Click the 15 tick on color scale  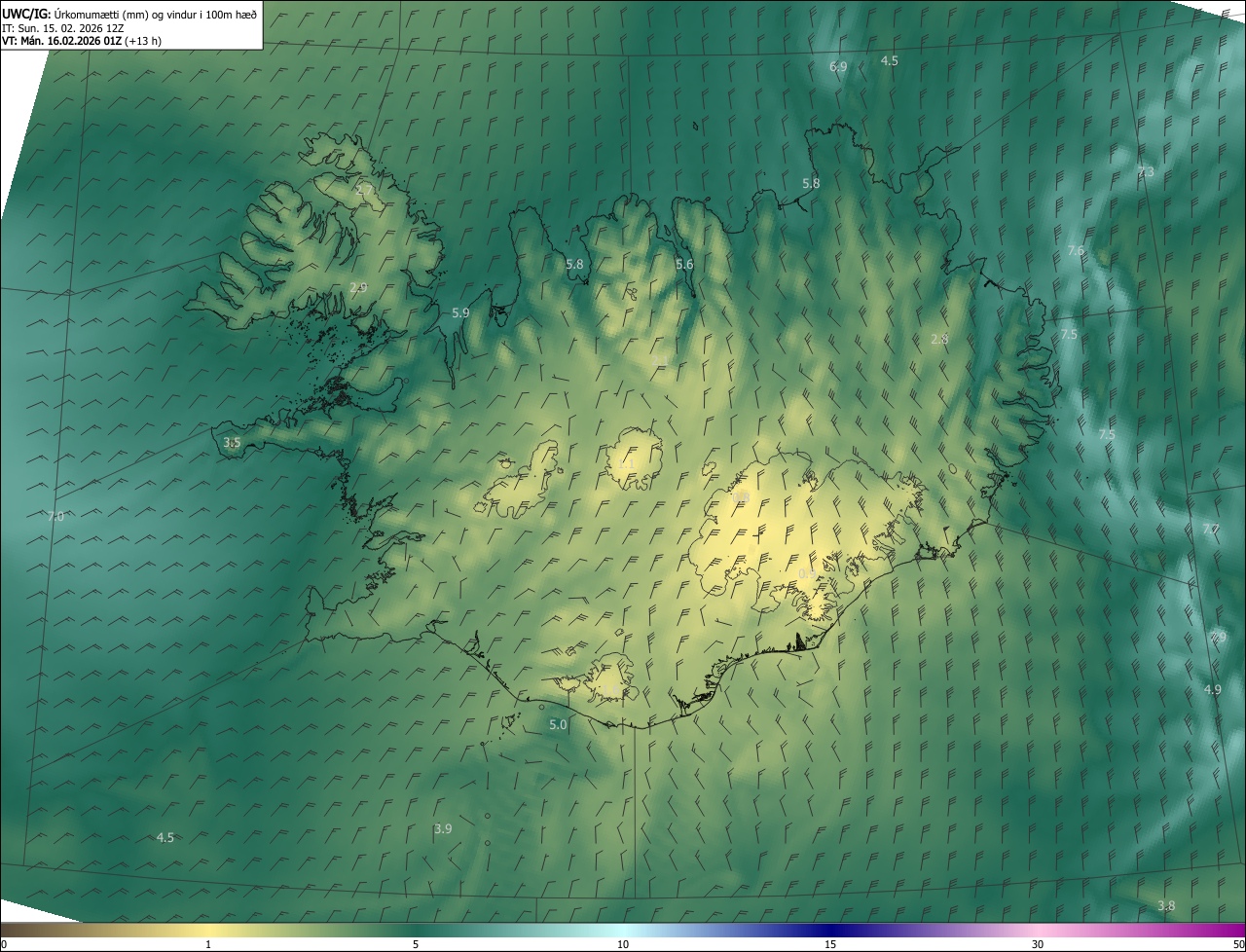click(x=830, y=945)
